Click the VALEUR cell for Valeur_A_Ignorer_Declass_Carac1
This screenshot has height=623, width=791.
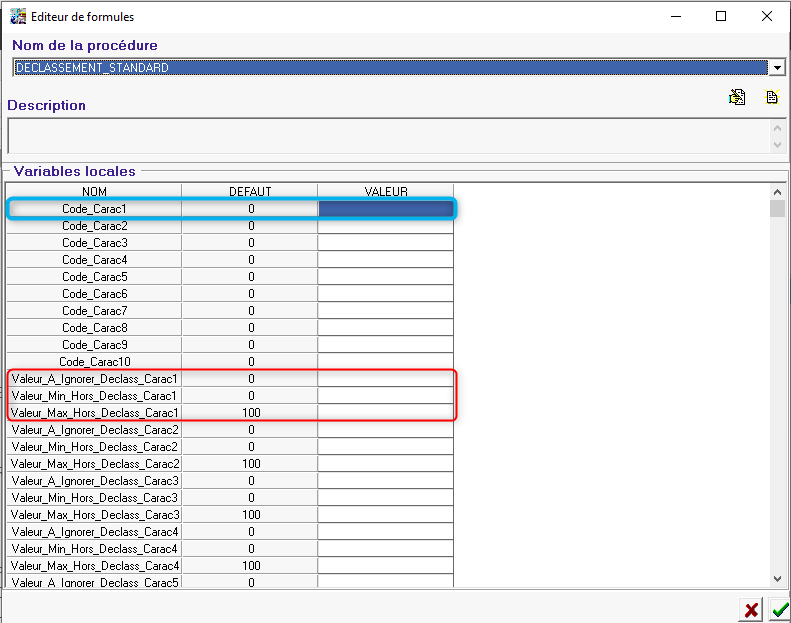[385, 379]
